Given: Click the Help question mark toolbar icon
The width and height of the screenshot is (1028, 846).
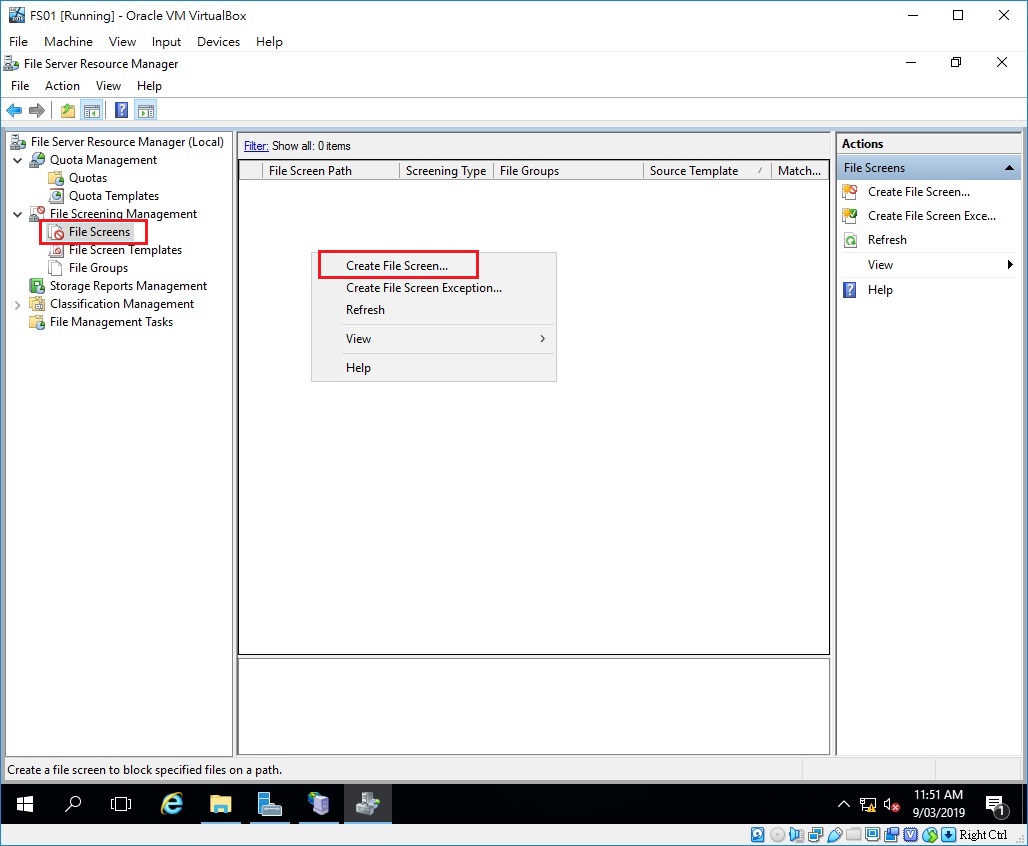Looking at the screenshot, I should (x=121, y=110).
